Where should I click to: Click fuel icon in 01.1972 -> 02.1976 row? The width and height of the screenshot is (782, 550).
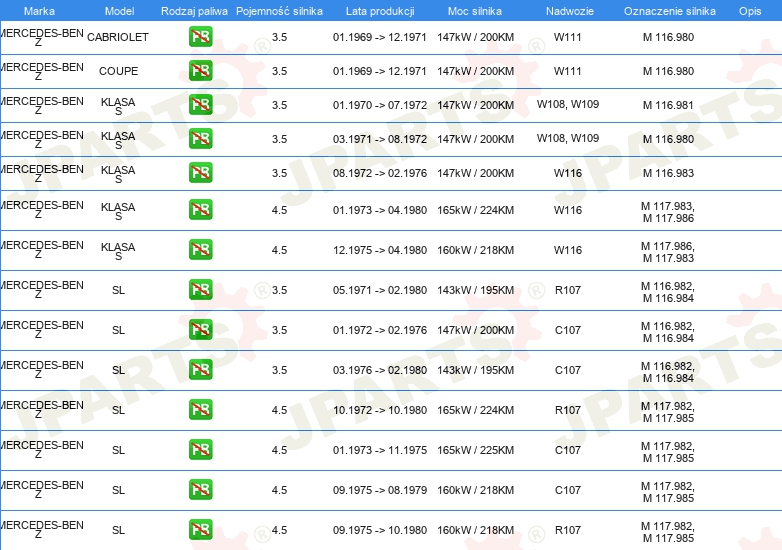(x=200, y=330)
